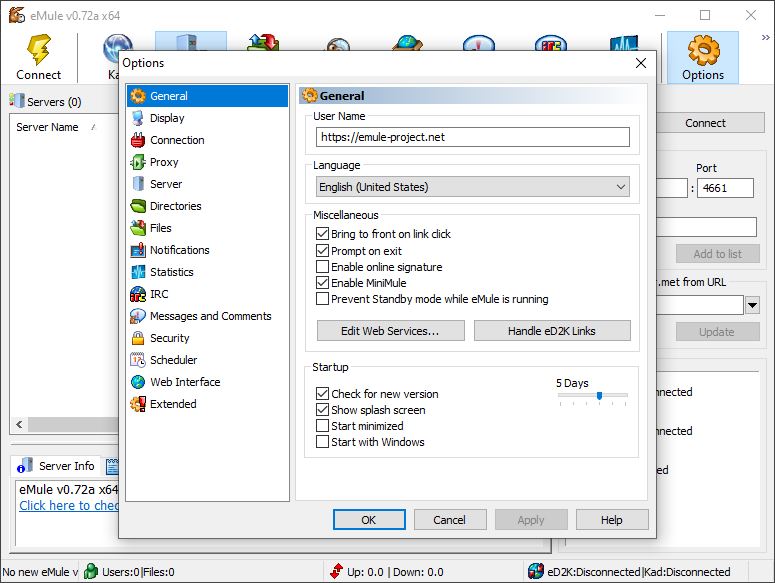Viewport: 775px width, 583px height.
Task: Open server.met URL dropdown arrow
Action: (752, 305)
